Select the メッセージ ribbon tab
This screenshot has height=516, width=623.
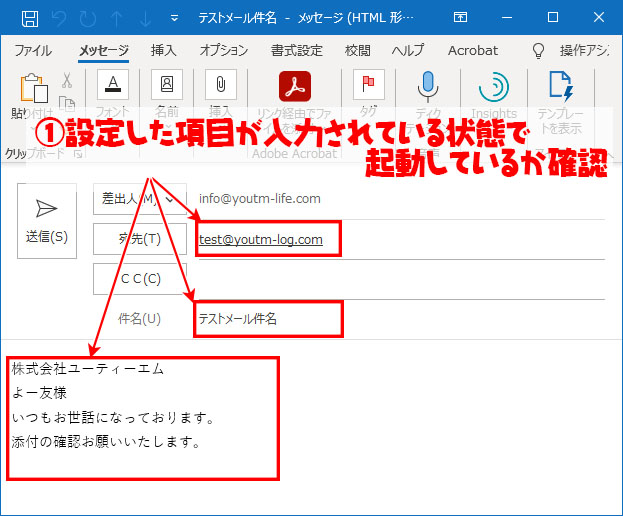[103, 51]
